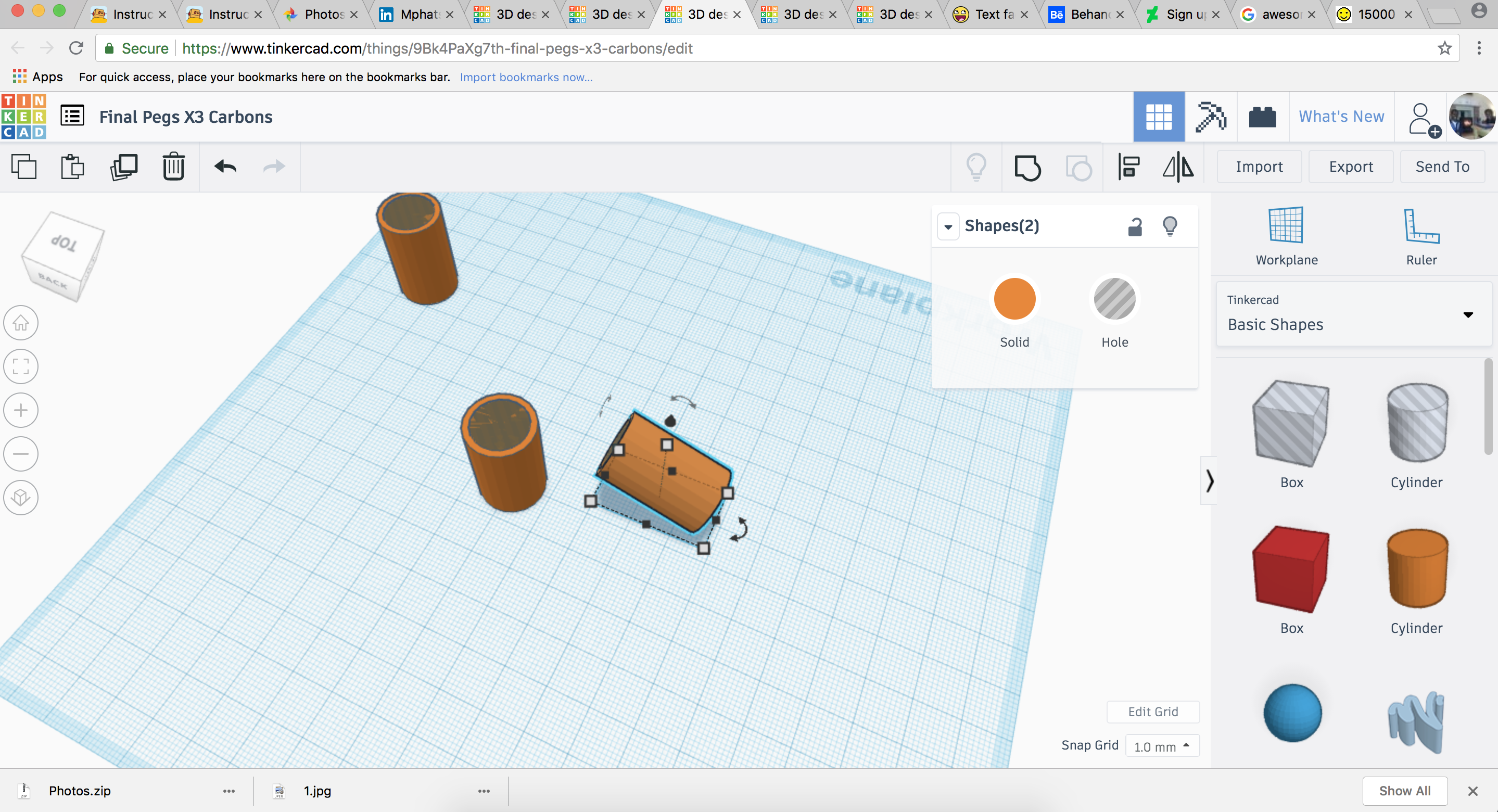Open the Workplane tool
The height and width of the screenshot is (812, 1498).
1285,233
